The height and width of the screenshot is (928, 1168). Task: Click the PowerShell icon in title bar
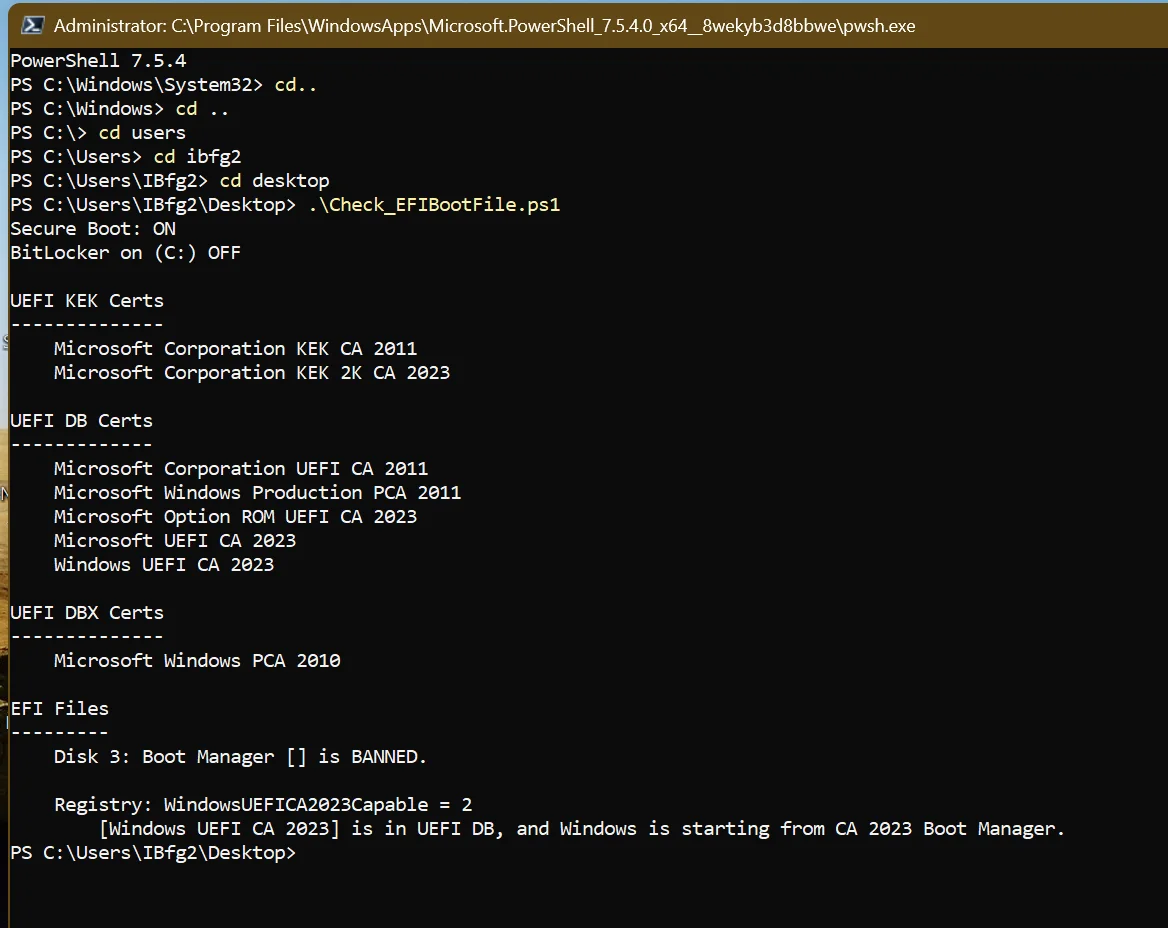coord(32,25)
